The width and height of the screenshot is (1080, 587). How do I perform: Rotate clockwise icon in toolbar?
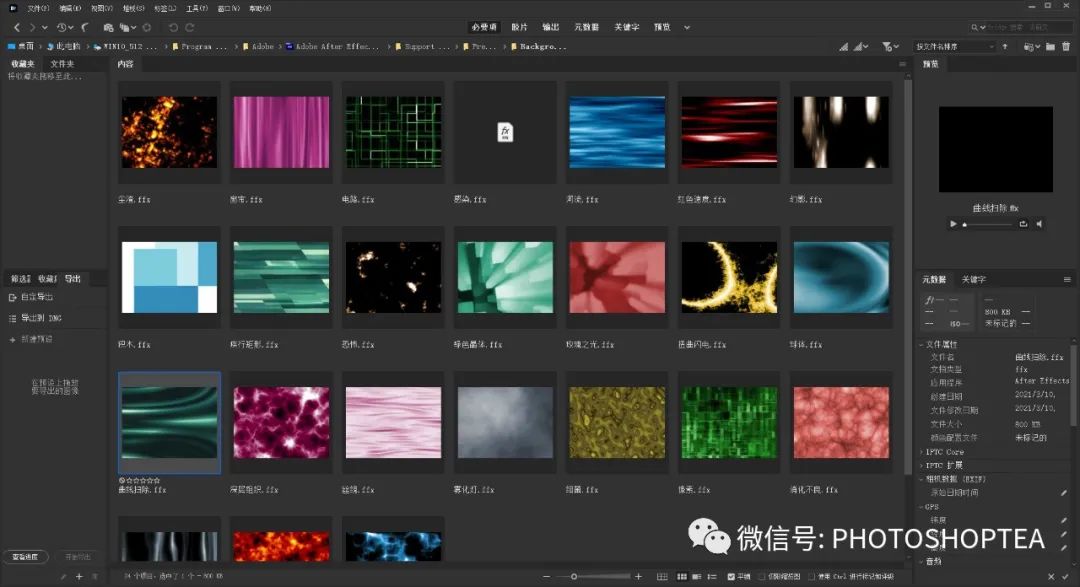[x=189, y=28]
